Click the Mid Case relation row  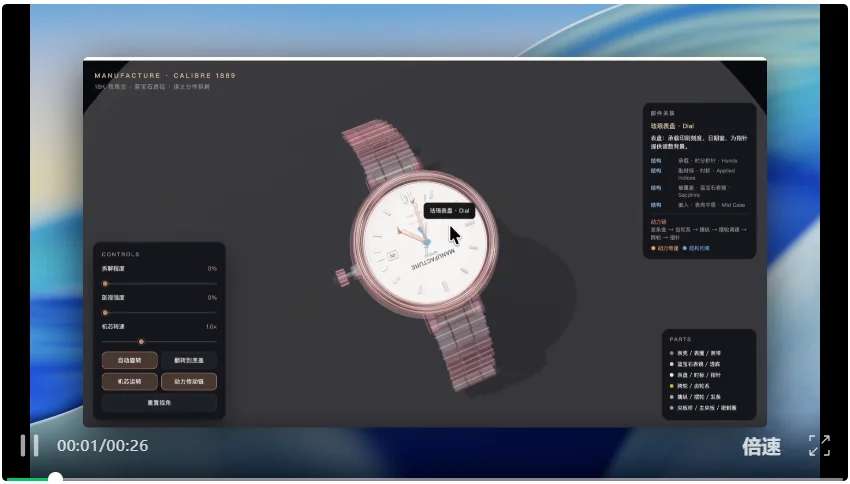pos(698,205)
